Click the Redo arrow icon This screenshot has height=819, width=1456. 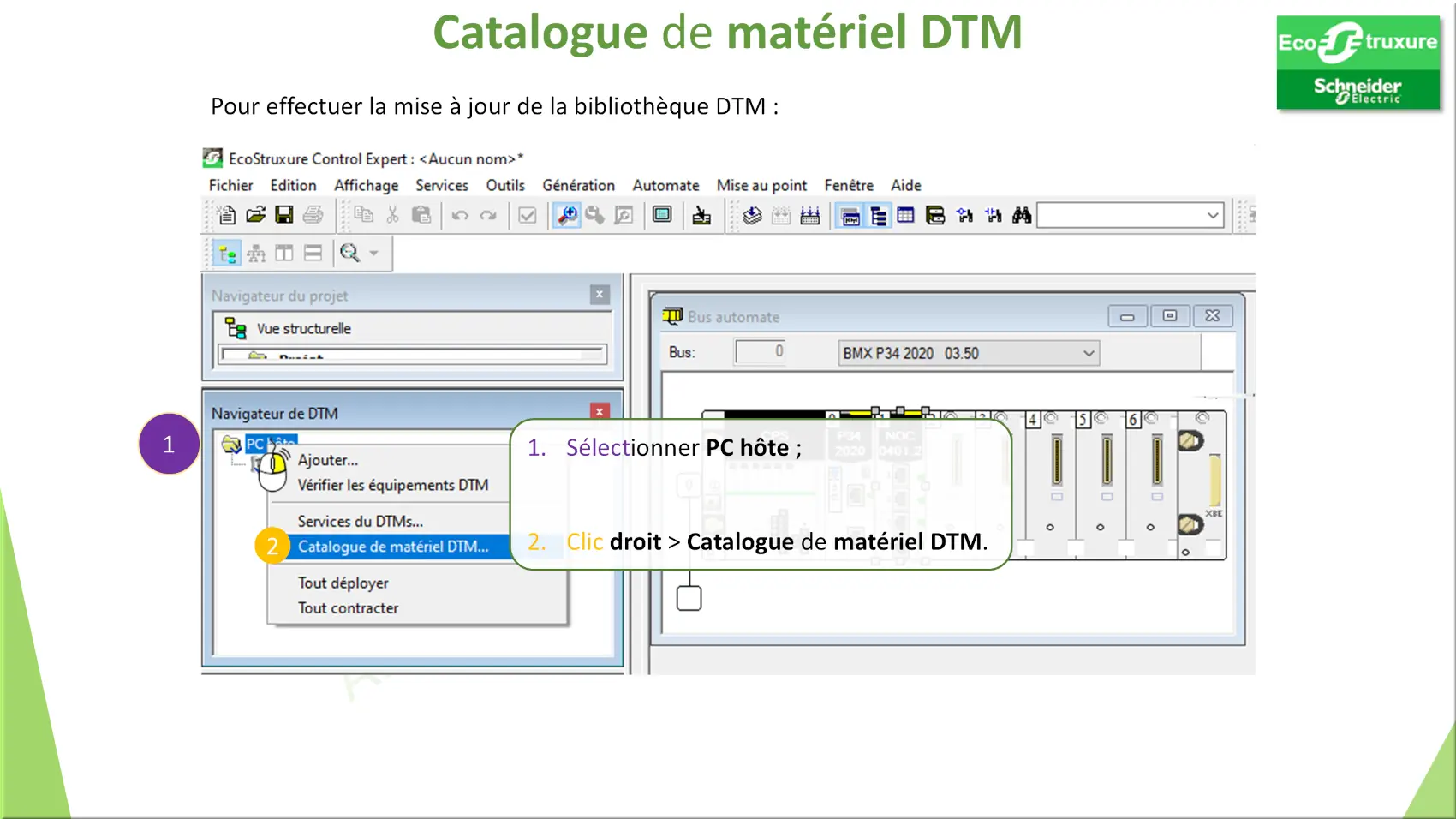(x=488, y=215)
